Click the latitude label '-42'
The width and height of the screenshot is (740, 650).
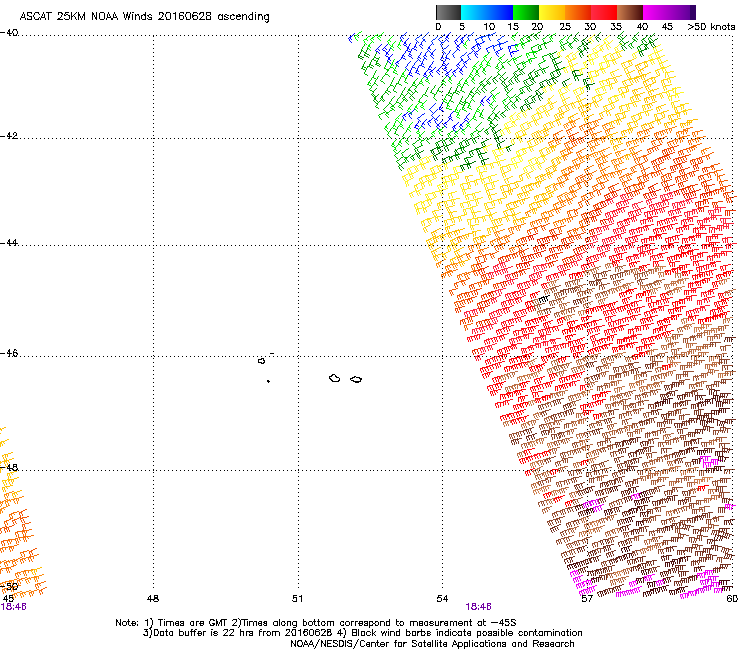point(9,136)
